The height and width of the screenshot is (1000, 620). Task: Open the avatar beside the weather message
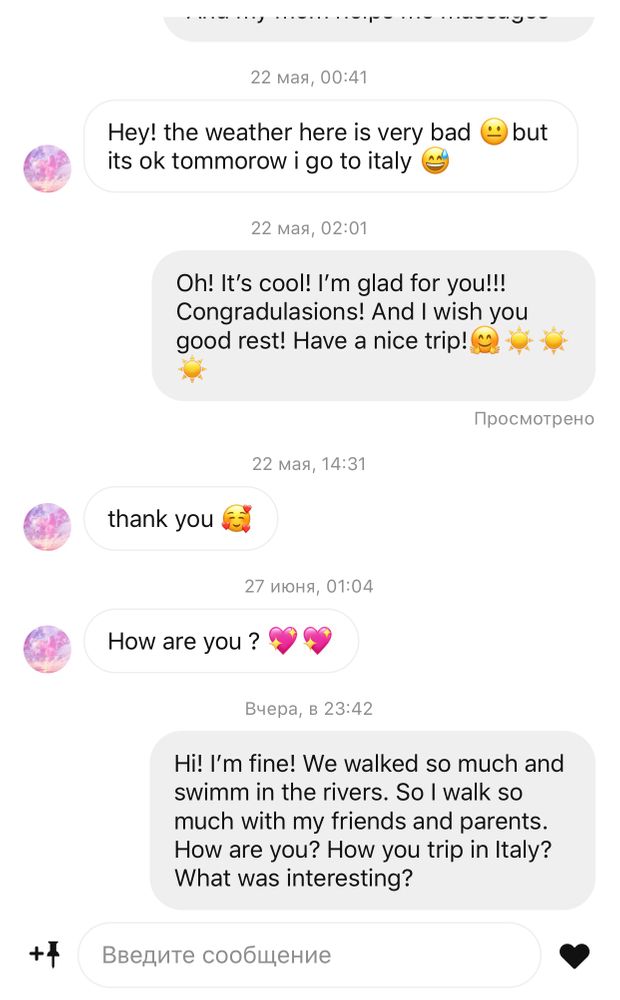pyautogui.click(x=47, y=168)
